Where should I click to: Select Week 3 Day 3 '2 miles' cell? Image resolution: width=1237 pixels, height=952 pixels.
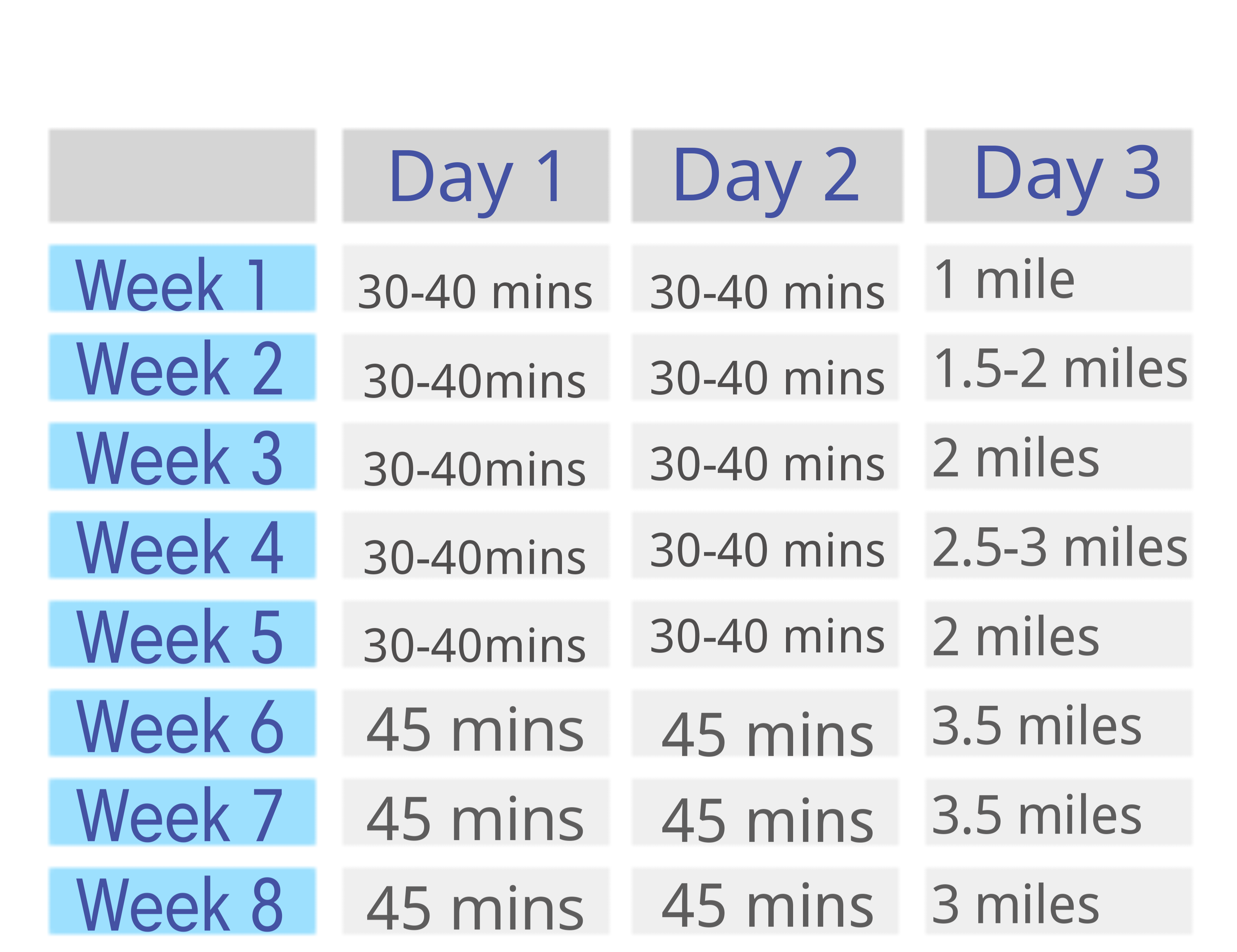click(x=1059, y=457)
